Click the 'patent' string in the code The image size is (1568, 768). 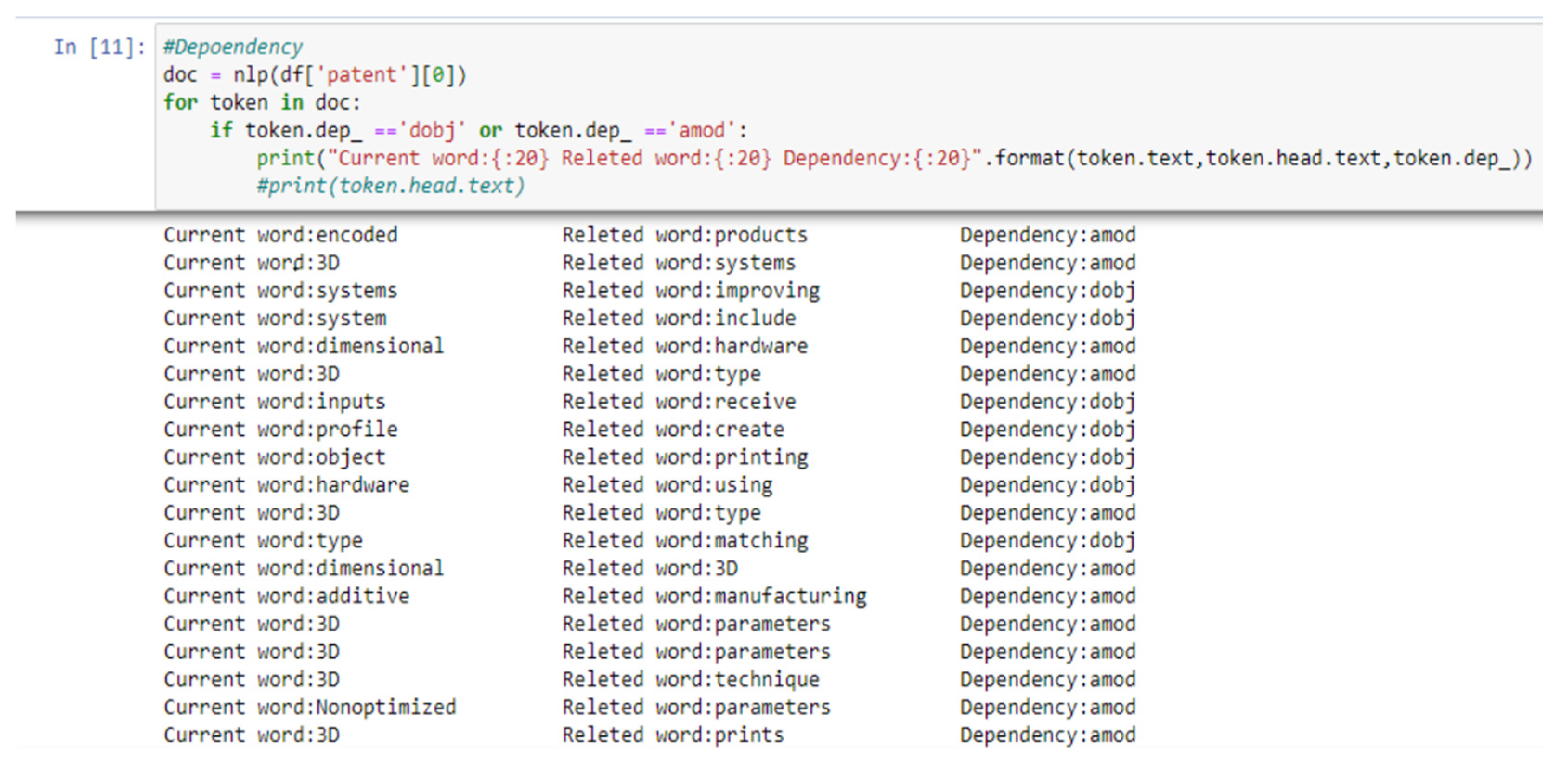tap(362, 75)
